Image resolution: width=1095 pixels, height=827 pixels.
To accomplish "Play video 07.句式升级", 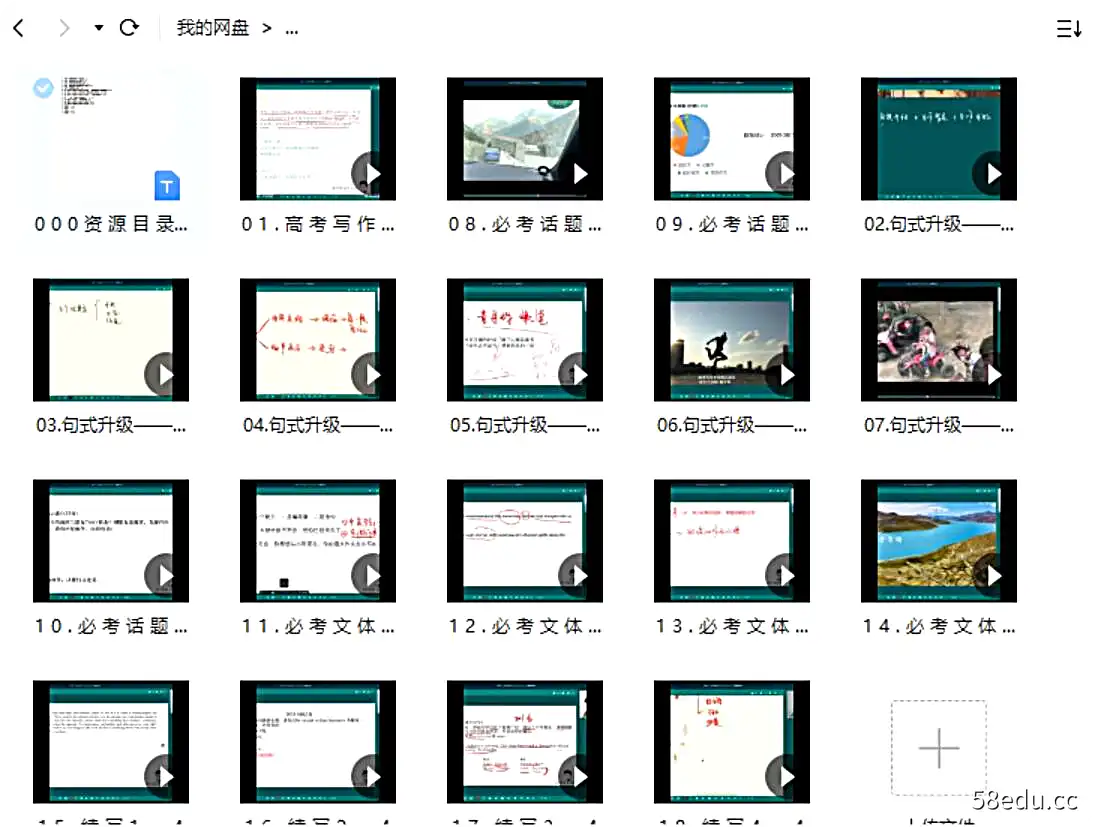I will pos(939,340).
